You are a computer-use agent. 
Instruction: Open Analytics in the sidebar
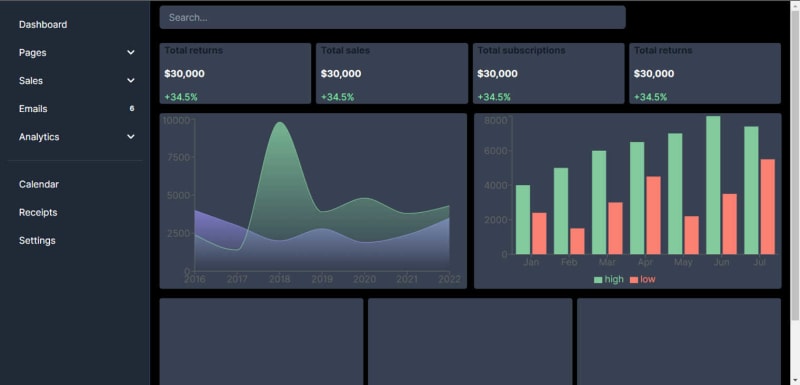tap(39, 137)
